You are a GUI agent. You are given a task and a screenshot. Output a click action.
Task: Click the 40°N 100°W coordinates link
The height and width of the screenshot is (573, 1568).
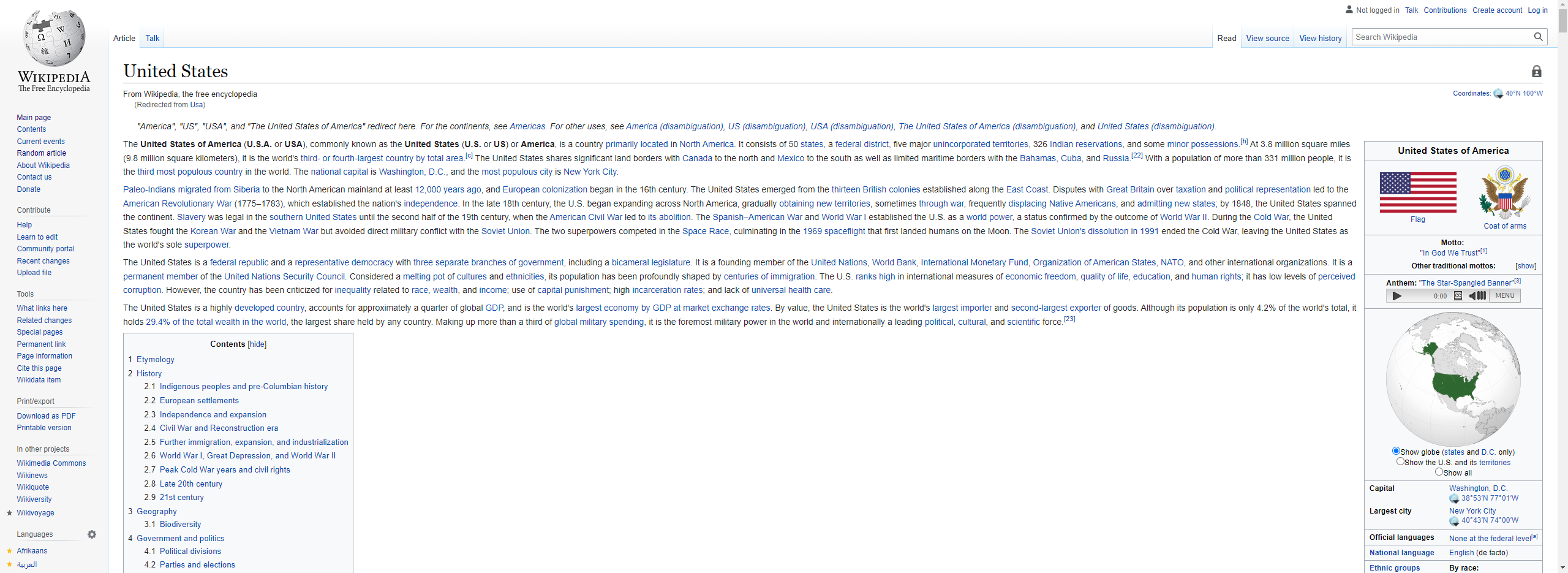(1525, 94)
